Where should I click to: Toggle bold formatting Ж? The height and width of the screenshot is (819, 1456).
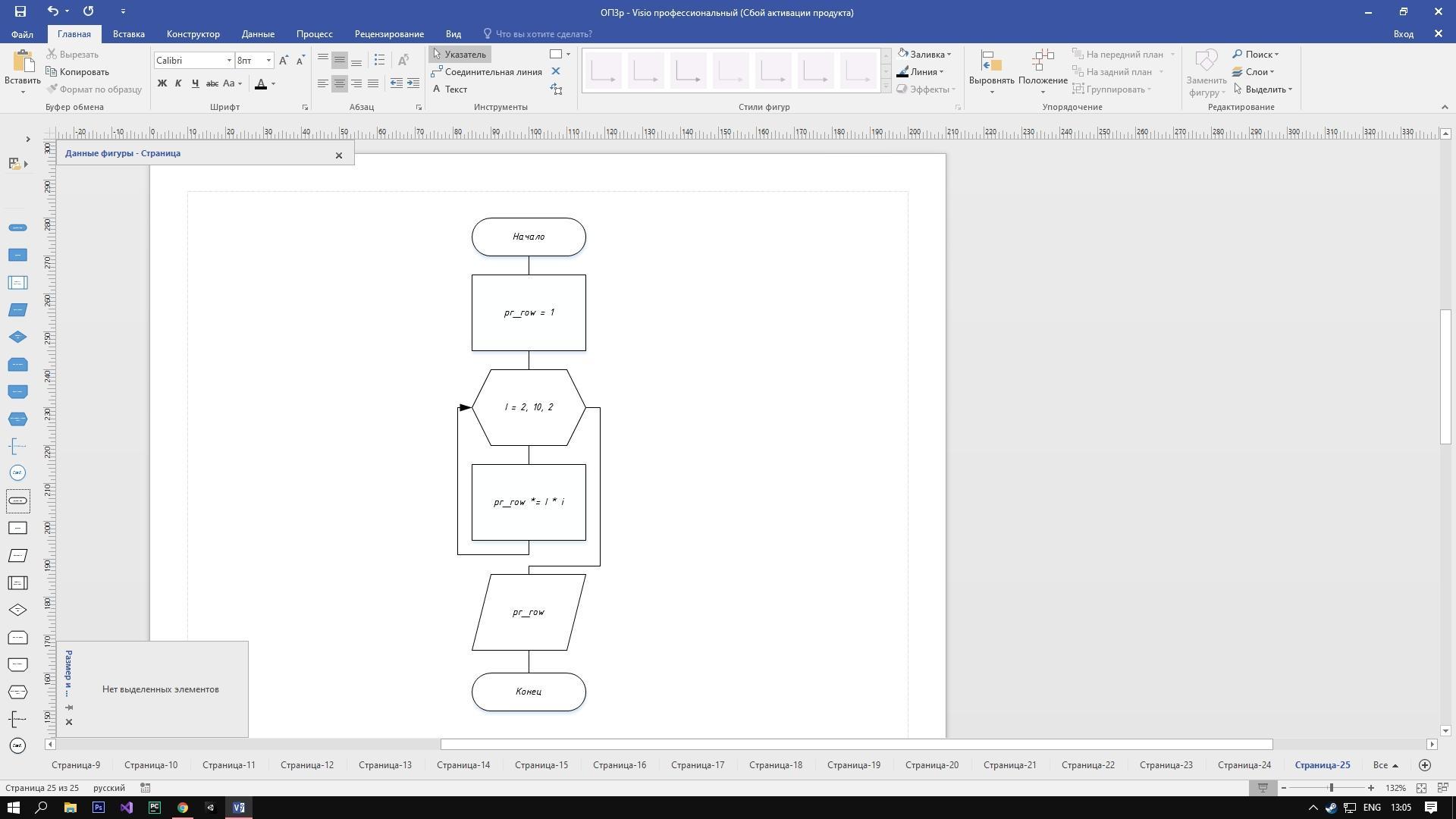tap(162, 83)
